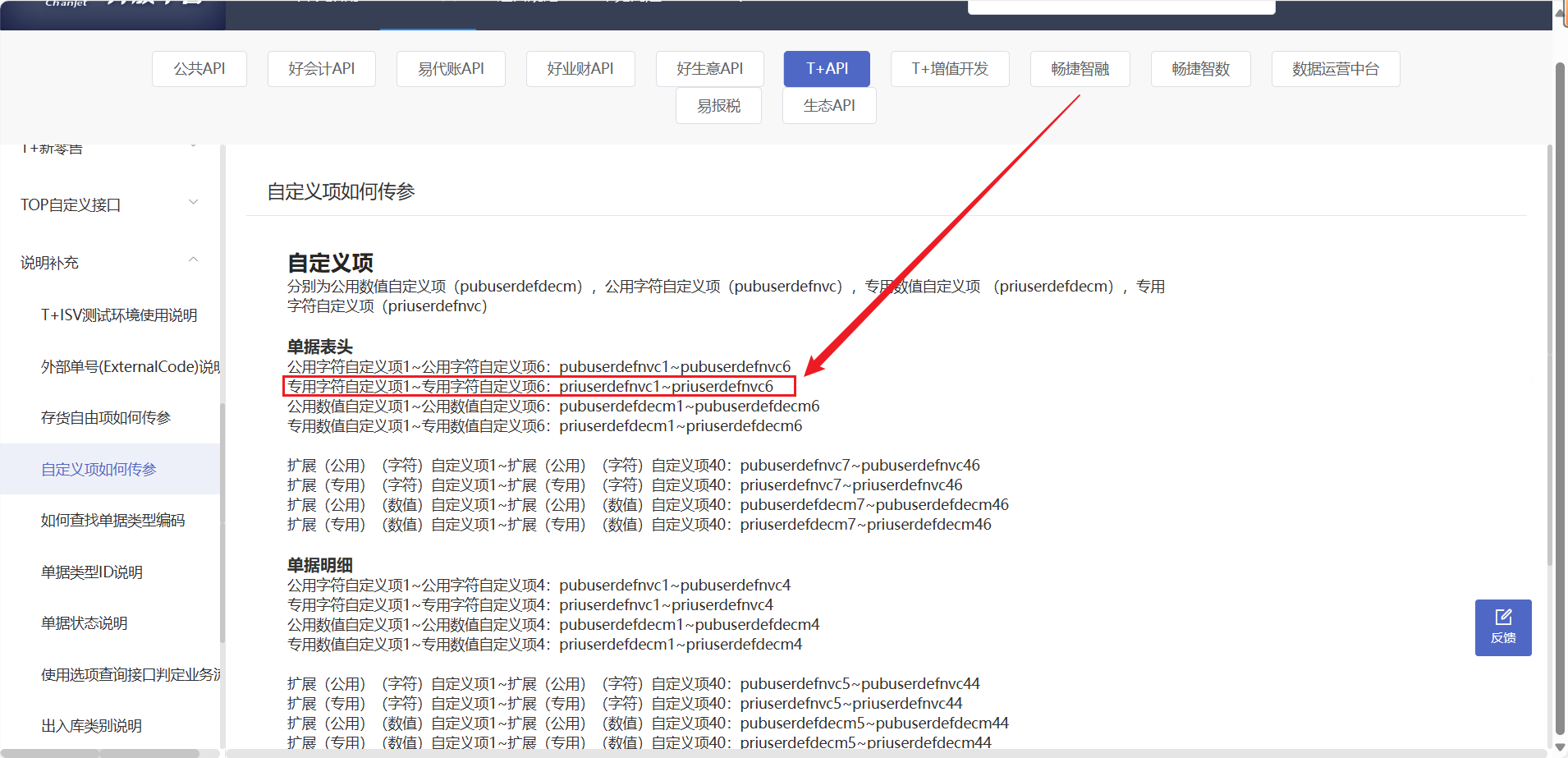Select the T+API tab
This screenshot has height=758, width=1568.
(x=827, y=69)
